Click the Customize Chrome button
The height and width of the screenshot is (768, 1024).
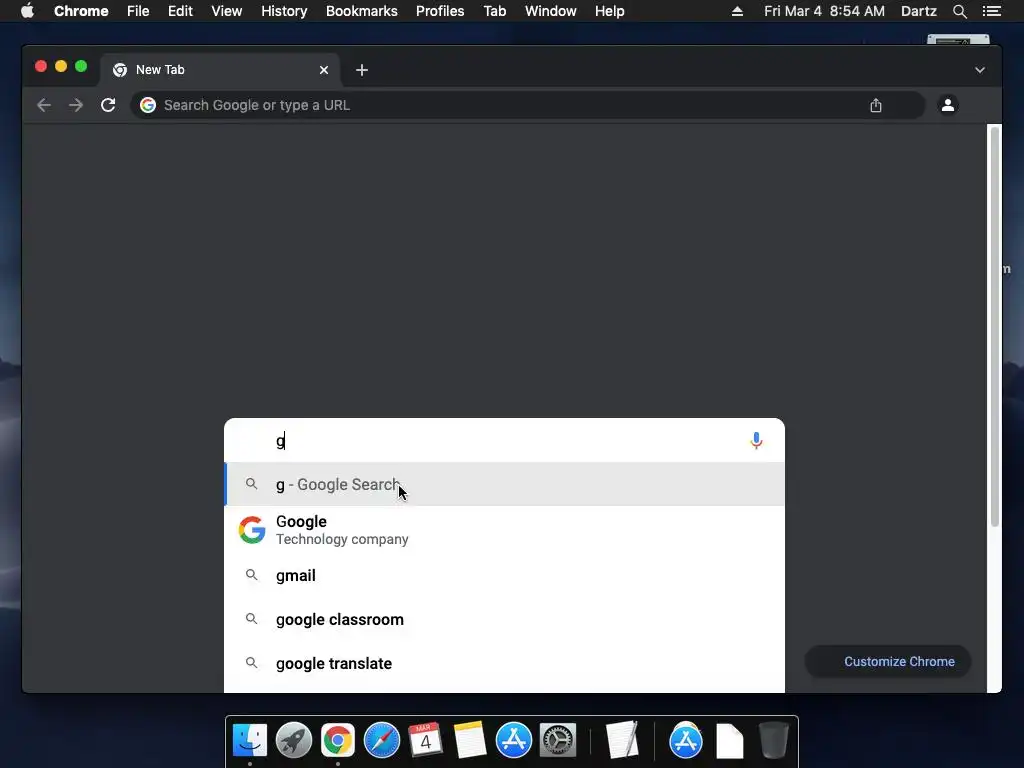click(888, 662)
